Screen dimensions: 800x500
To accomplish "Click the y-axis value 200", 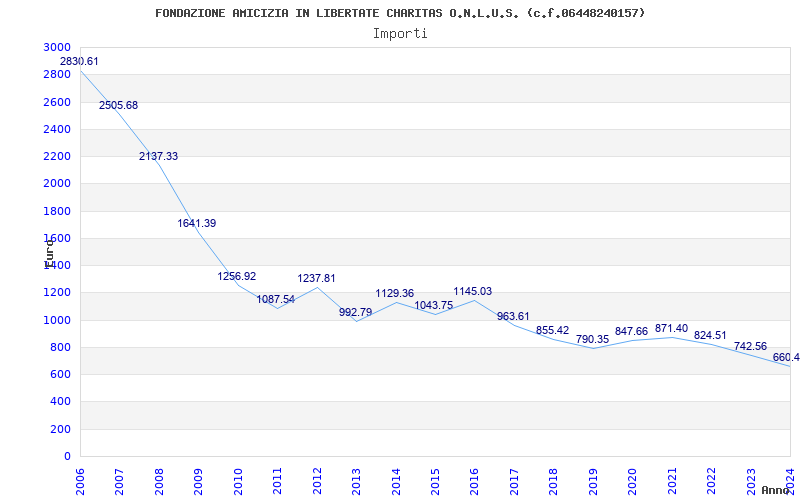I will 61,430.
